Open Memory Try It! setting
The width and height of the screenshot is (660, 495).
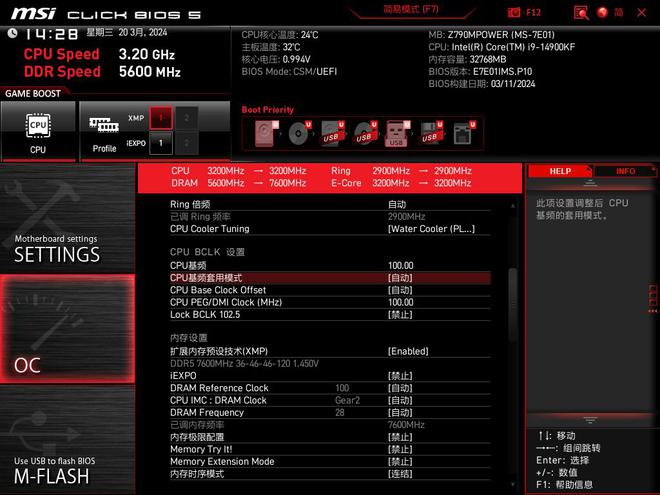tap(330, 449)
